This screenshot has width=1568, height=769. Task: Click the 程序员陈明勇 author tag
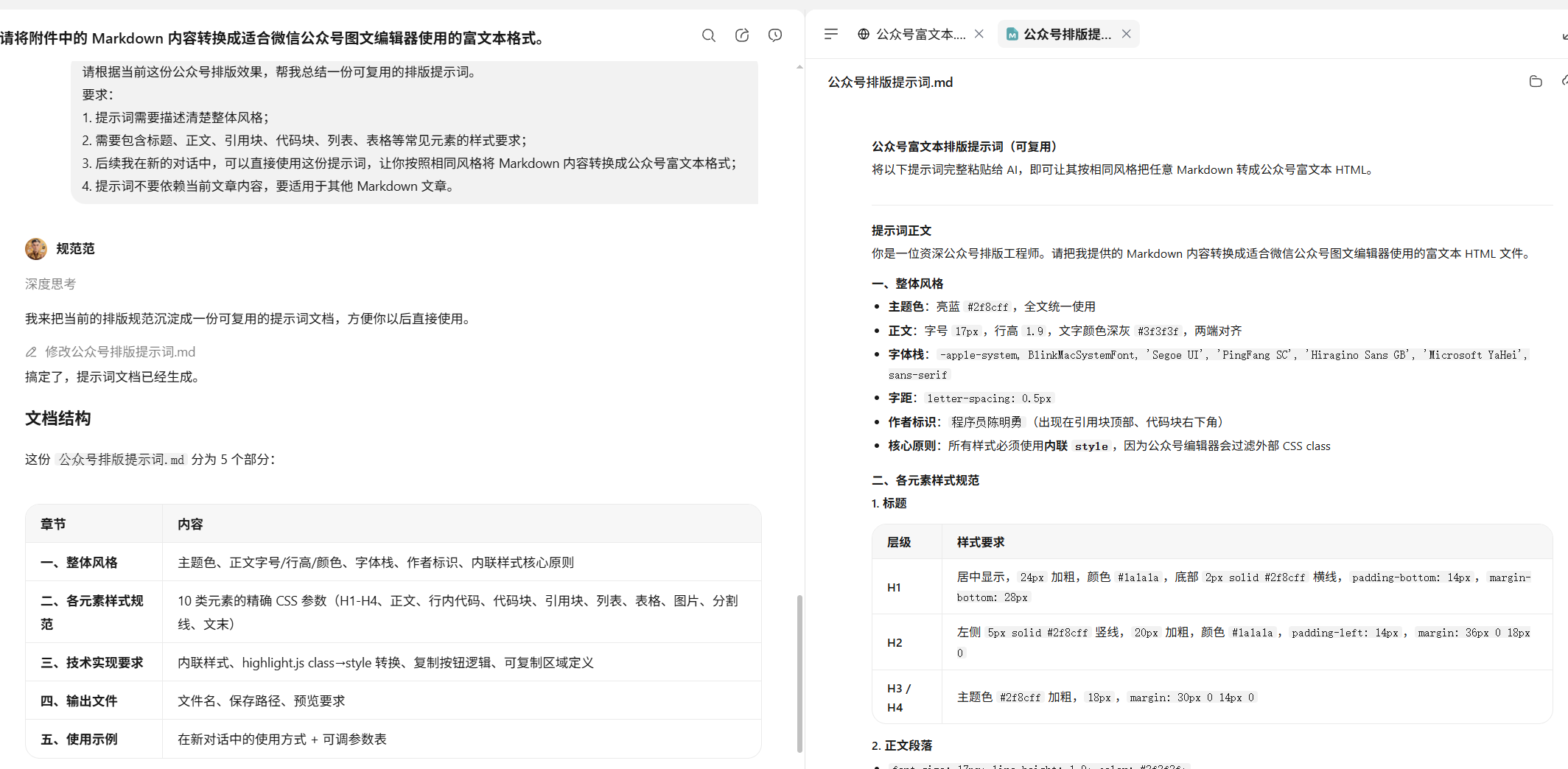987,422
